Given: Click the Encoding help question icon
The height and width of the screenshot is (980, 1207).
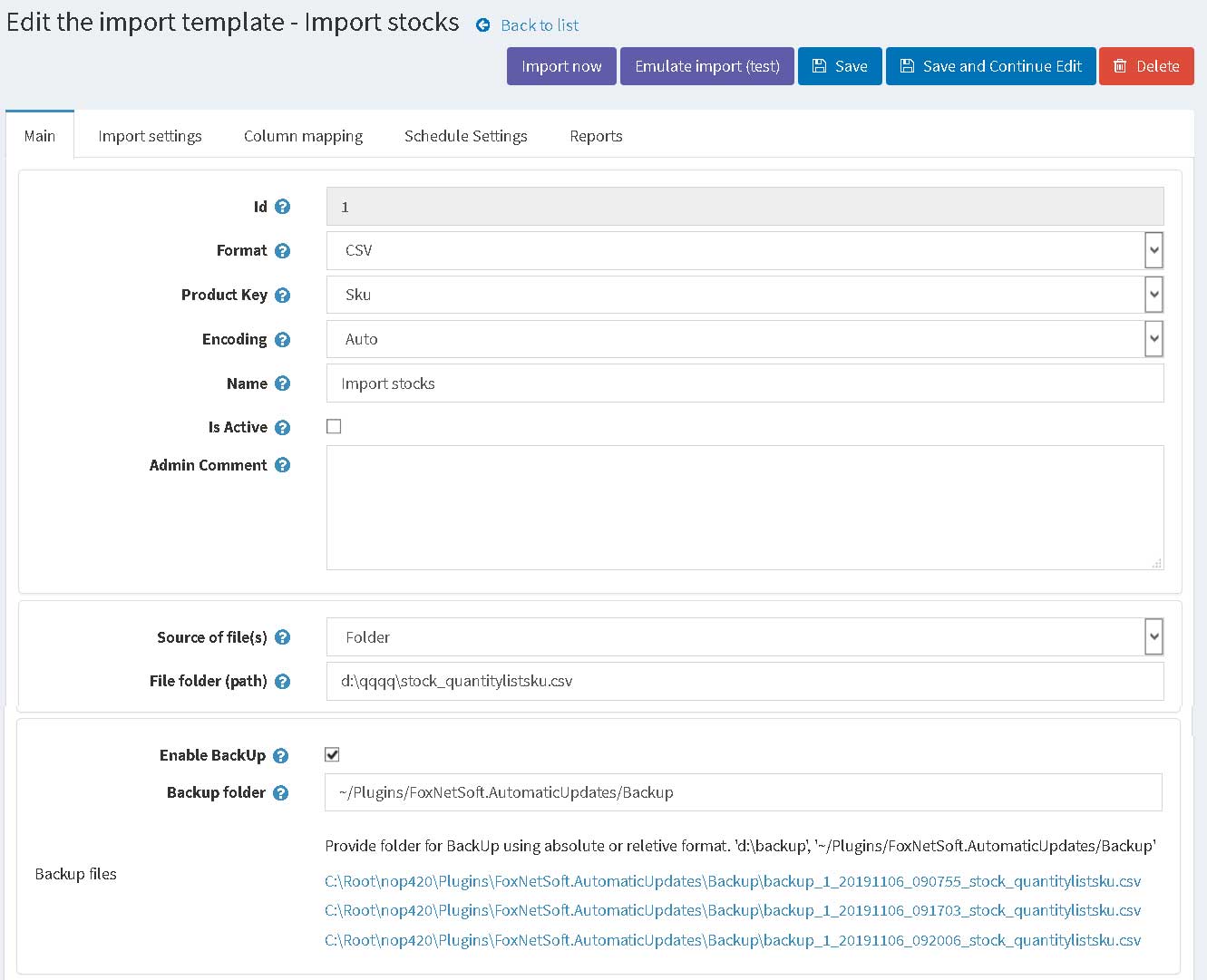Looking at the screenshot, I should [282, 340].
